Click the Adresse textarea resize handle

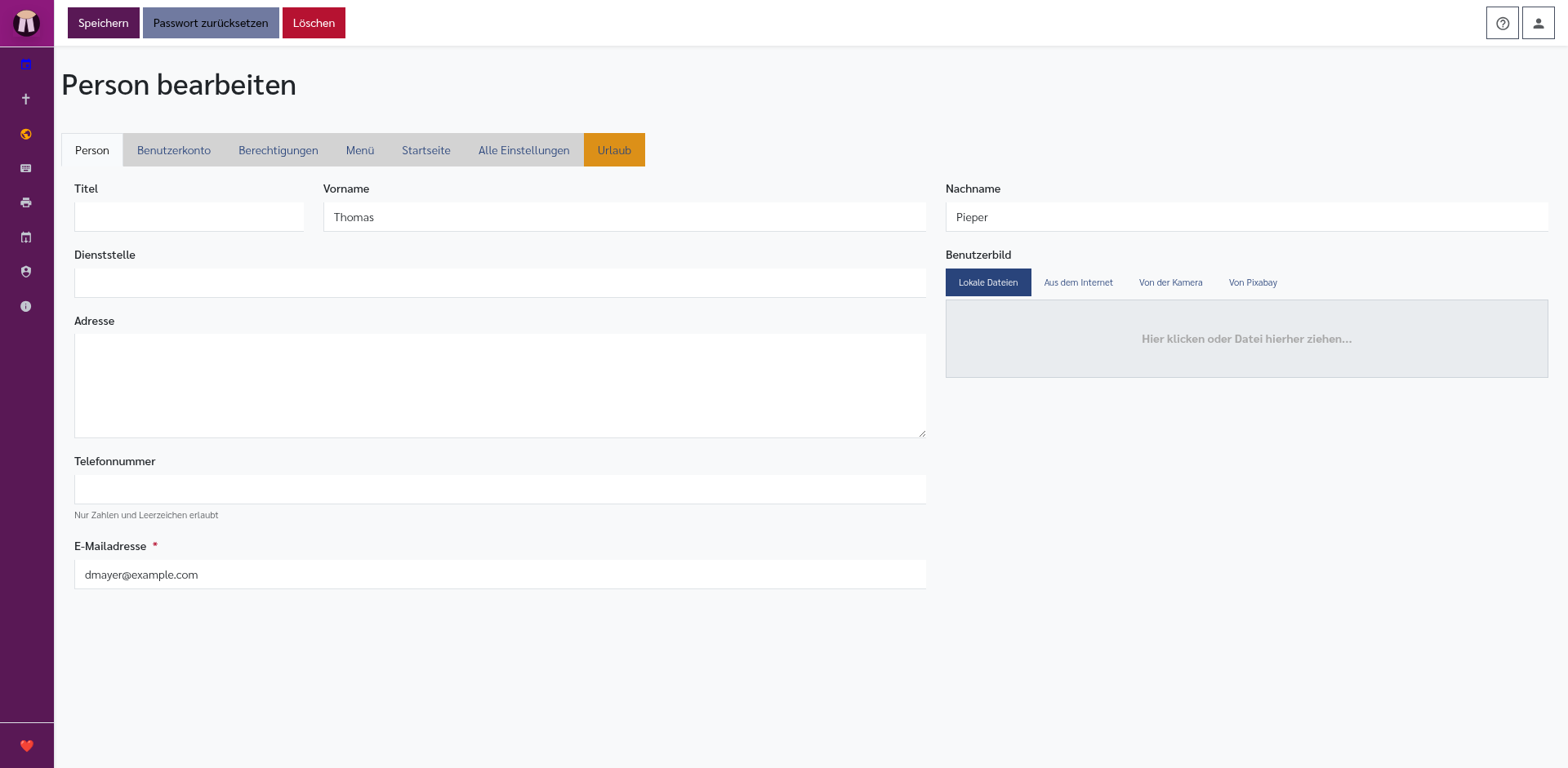click(921, 433)
